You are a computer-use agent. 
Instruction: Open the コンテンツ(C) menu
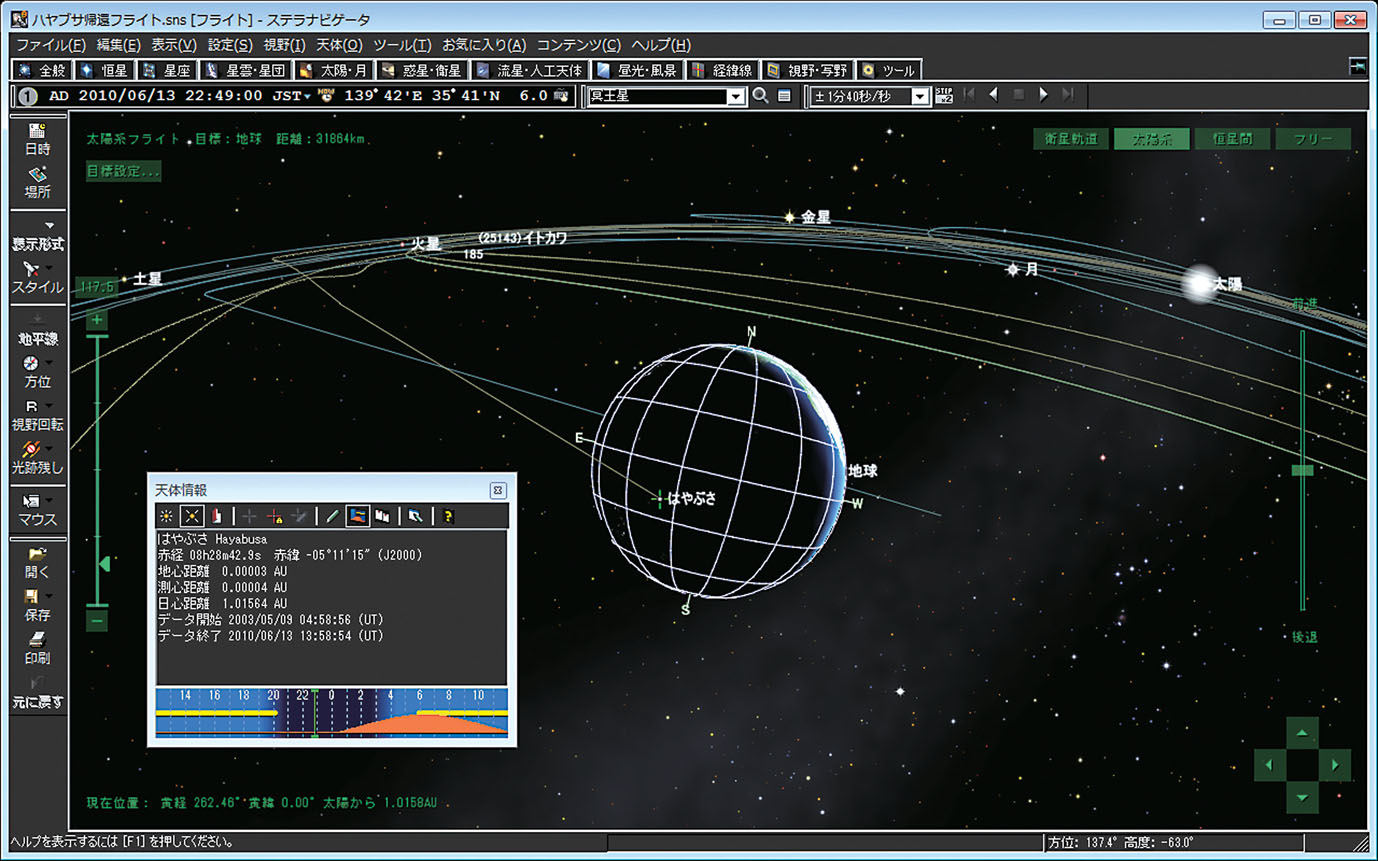[579, 45]
